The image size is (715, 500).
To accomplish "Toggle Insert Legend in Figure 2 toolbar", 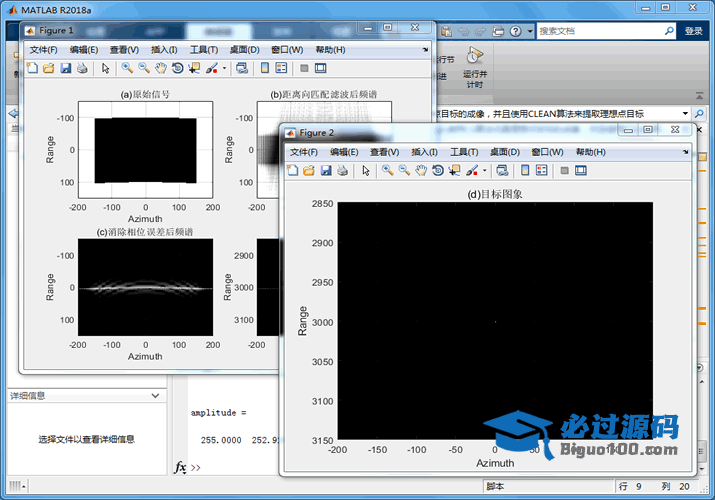I will (x=539, y=171).
